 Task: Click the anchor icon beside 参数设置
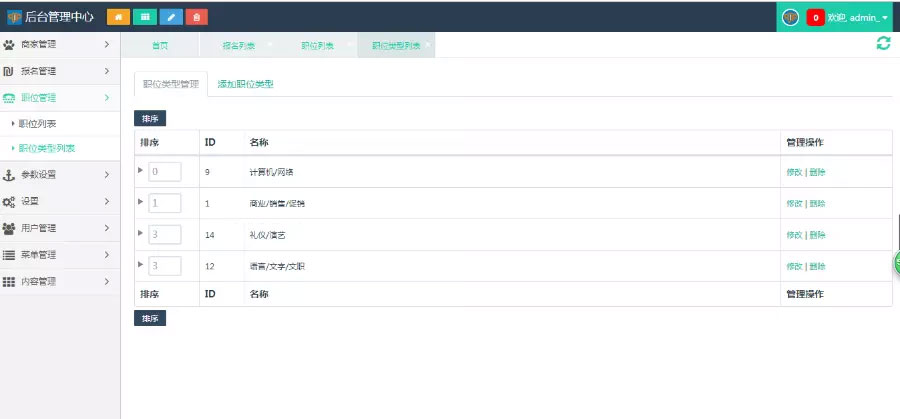coord(9,175)
